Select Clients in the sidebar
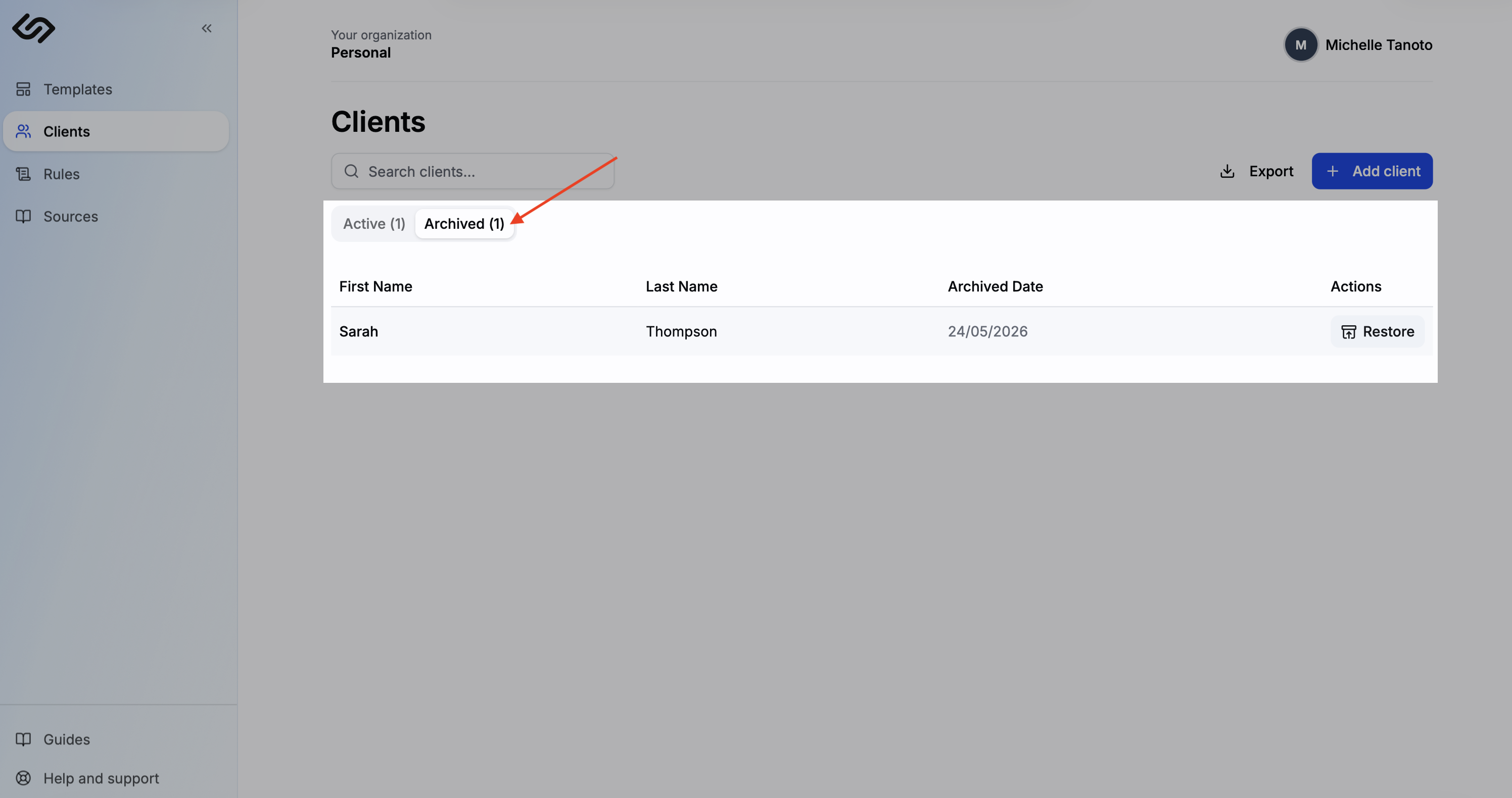This screenshot has width=1512, height=798. pyautogui.click(x=116, y=131)
